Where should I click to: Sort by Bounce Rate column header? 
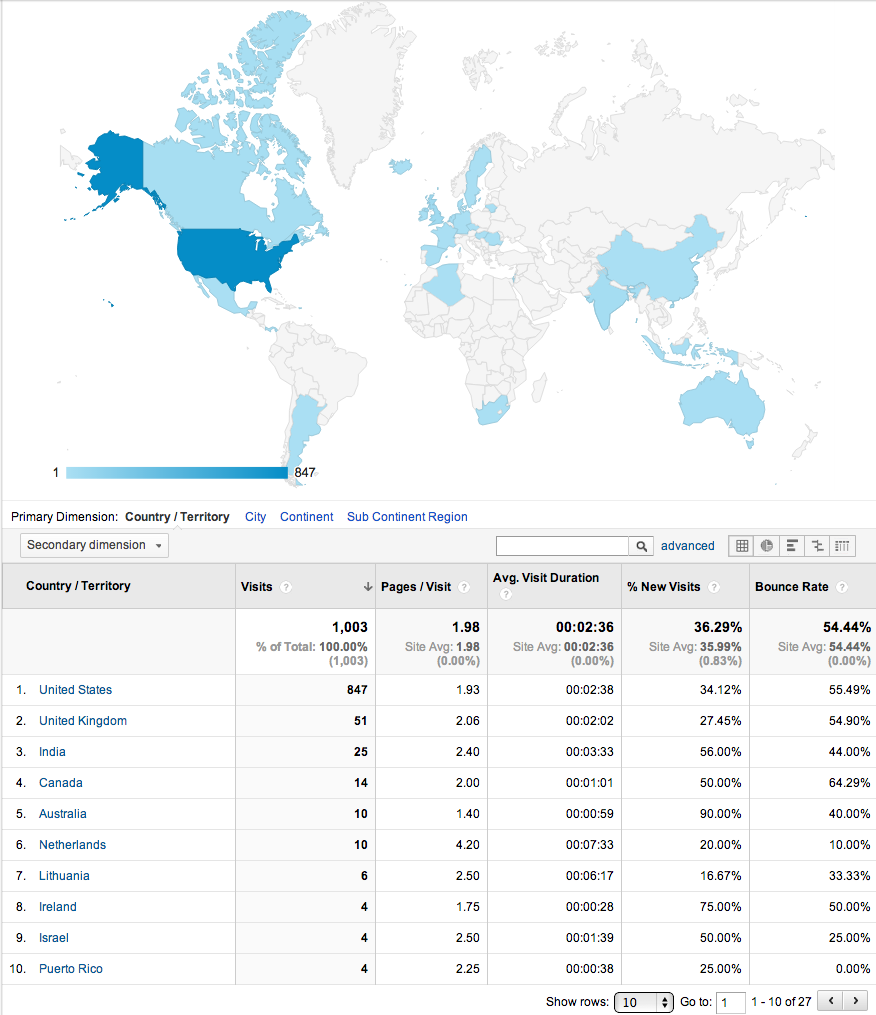791,587
